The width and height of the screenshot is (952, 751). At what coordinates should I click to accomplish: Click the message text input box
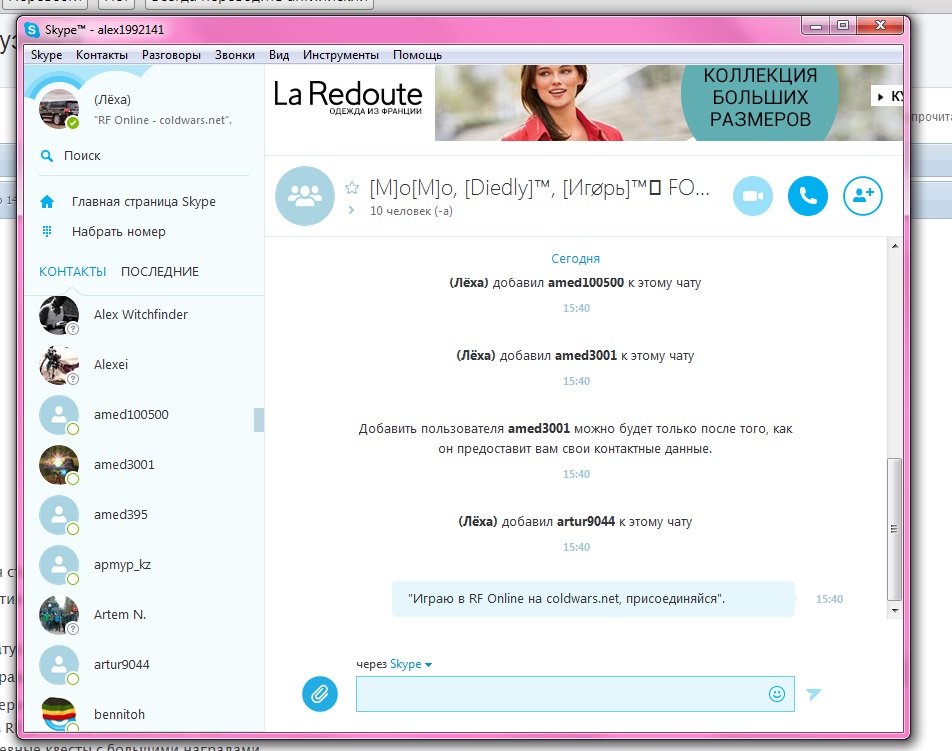(560, 693)
